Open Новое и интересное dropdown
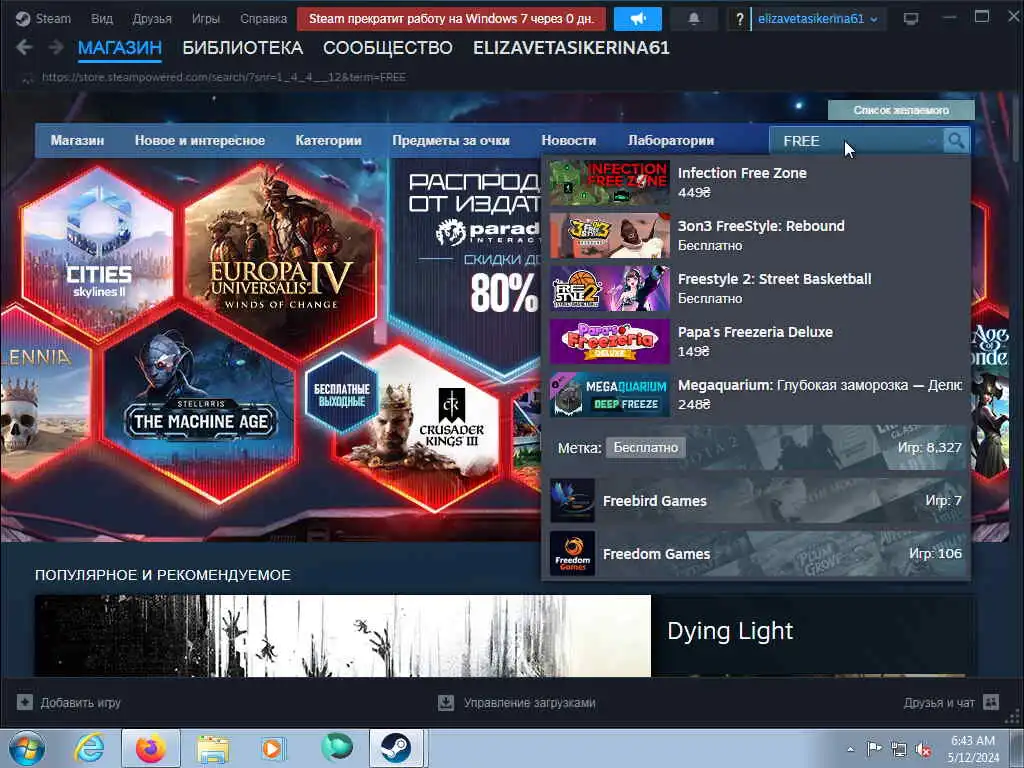 [200, 140]
